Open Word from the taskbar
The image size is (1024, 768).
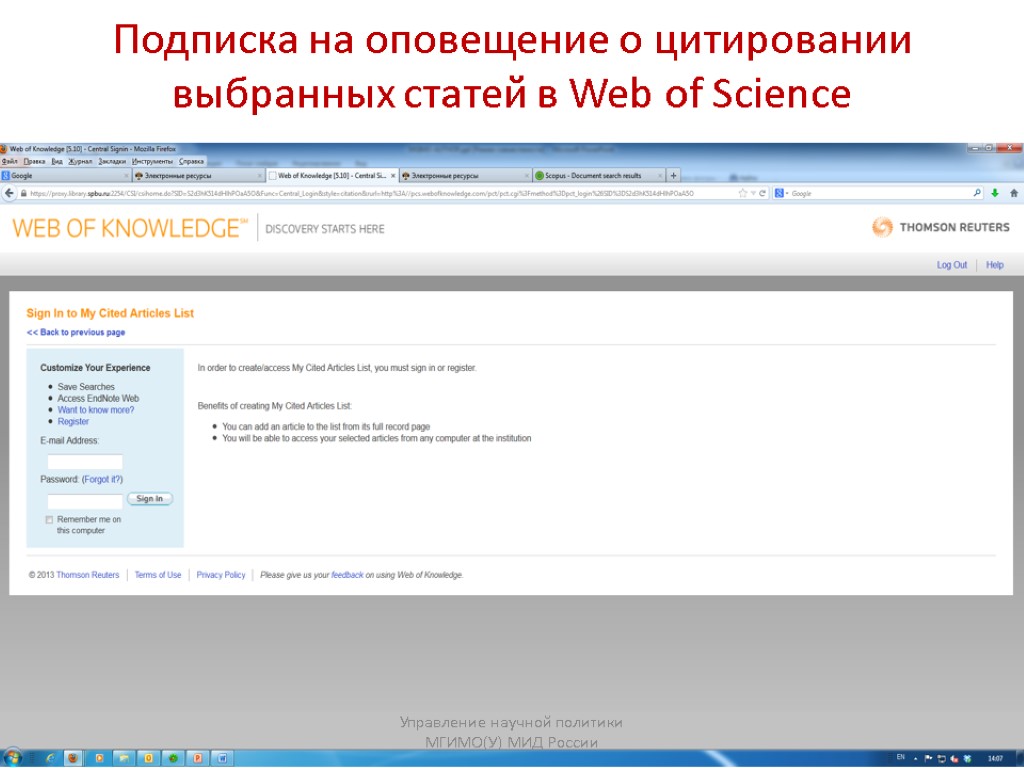tap(222, 758)
